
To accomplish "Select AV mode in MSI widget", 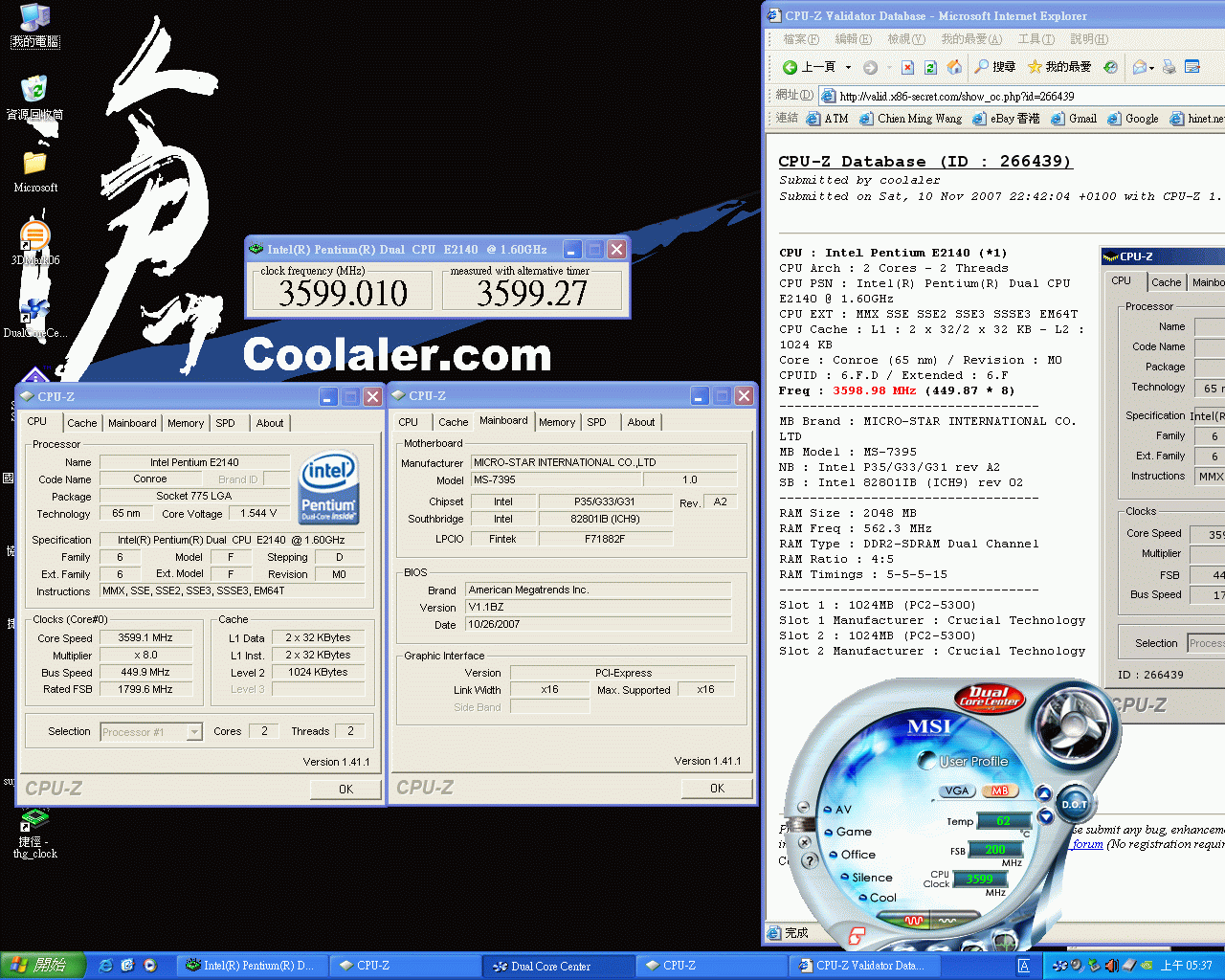I will coord(837,810).
